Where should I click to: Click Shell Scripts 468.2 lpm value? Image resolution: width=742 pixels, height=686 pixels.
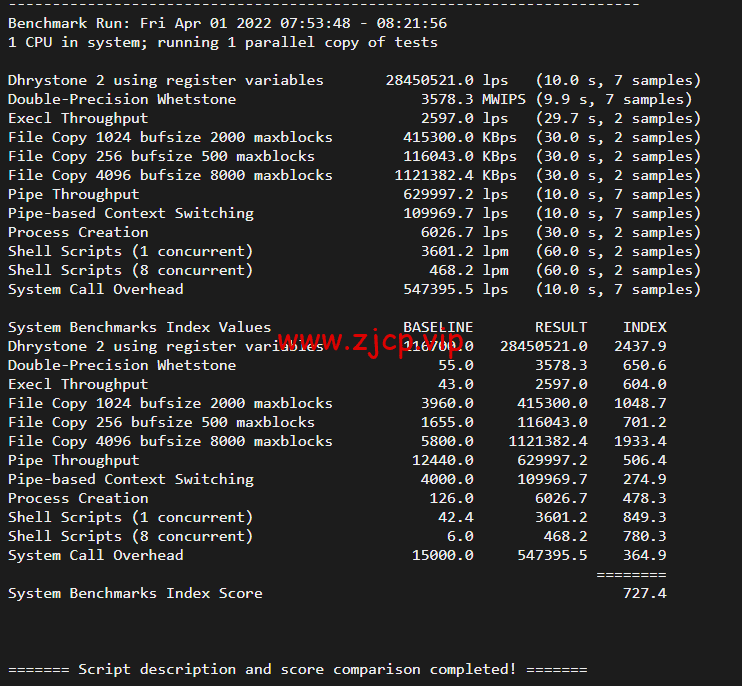coord(468,270)
